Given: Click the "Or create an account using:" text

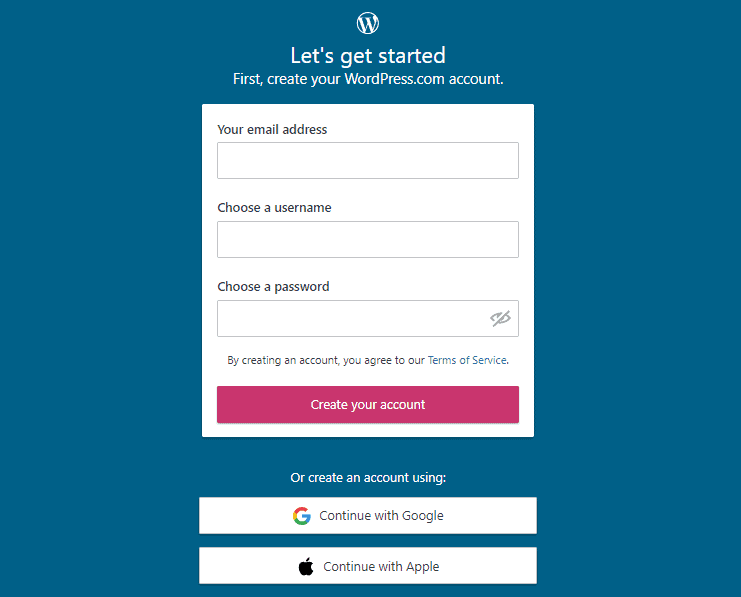Looking at the screenshot, I should [x=368, y=478].
